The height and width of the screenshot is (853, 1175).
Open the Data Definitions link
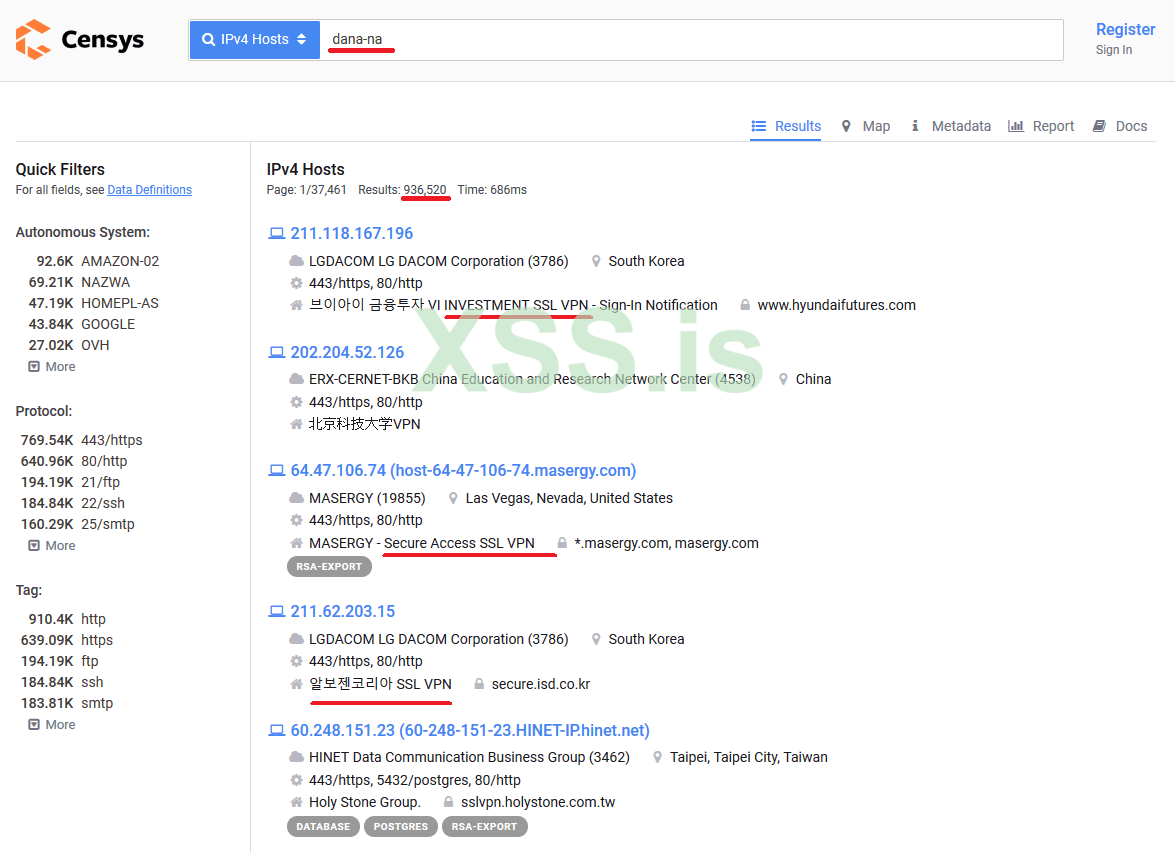[x=149, y=189]
